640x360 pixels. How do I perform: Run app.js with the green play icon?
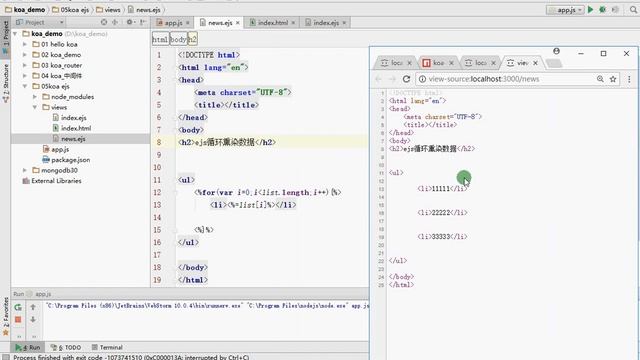click(x=590, y=9)
